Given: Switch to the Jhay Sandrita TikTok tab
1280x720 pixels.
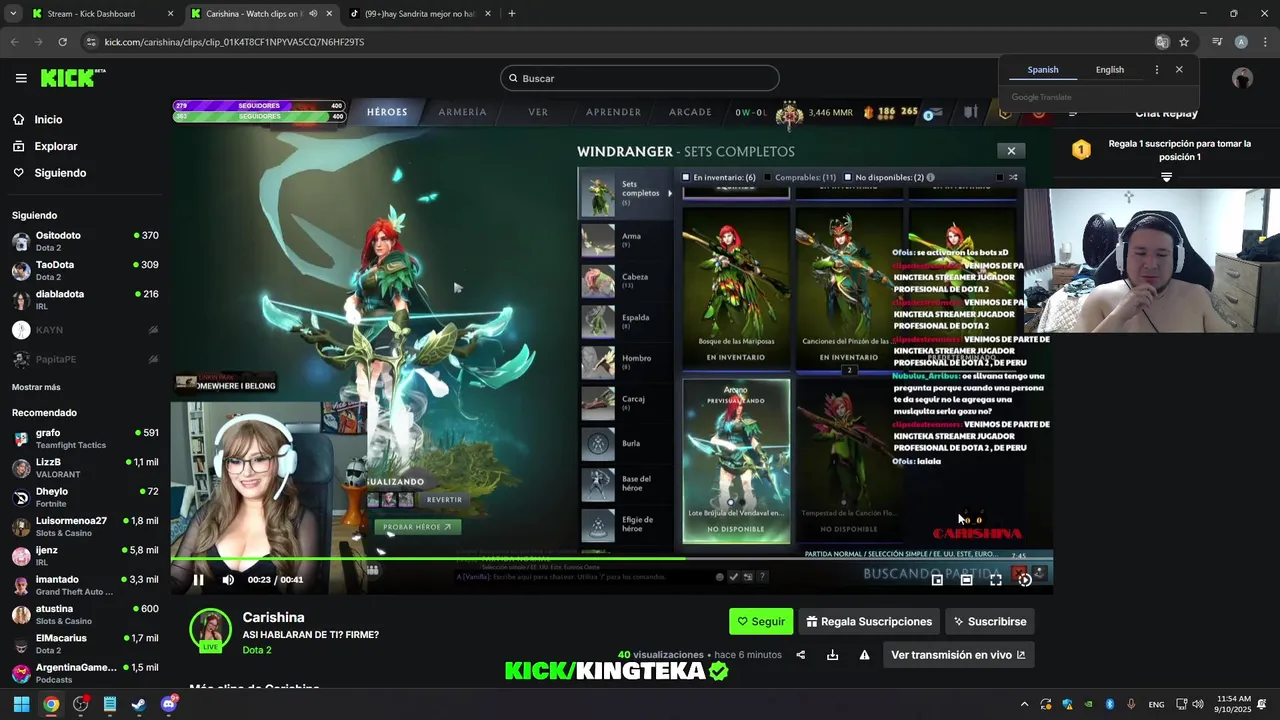Looking at the screenshot, I should click(x=419, y=14).
